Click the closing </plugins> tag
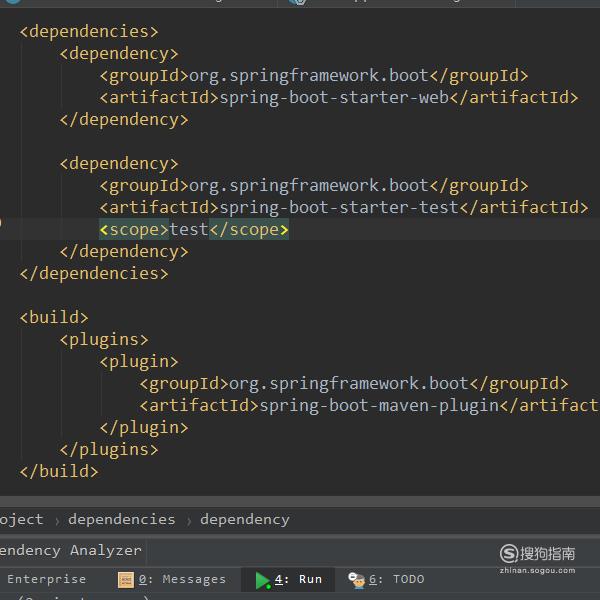The image size is (600, 600). click(109, 450)
